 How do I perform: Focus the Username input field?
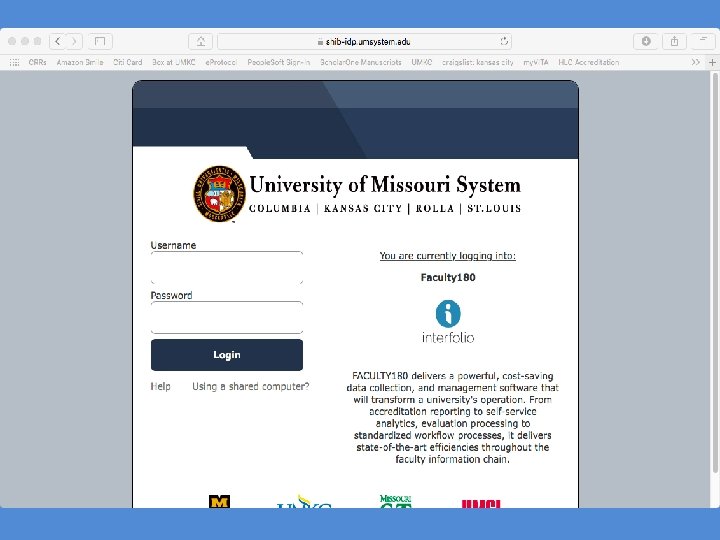pyautogui.click(x=227, y=268)
